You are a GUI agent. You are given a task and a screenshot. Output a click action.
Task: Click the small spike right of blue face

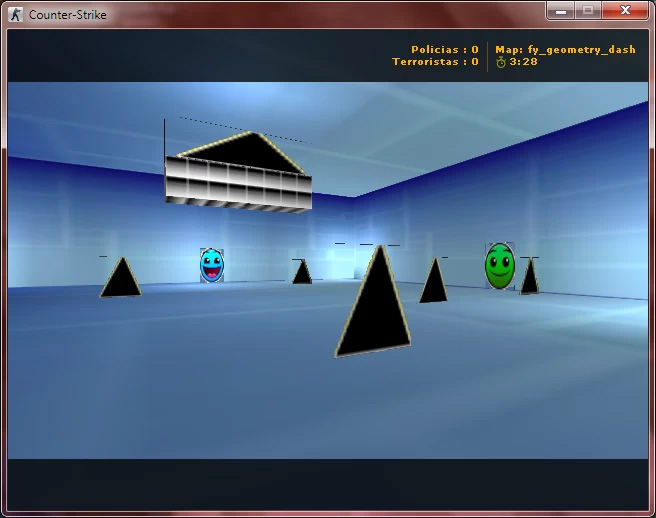coord(302,271)
